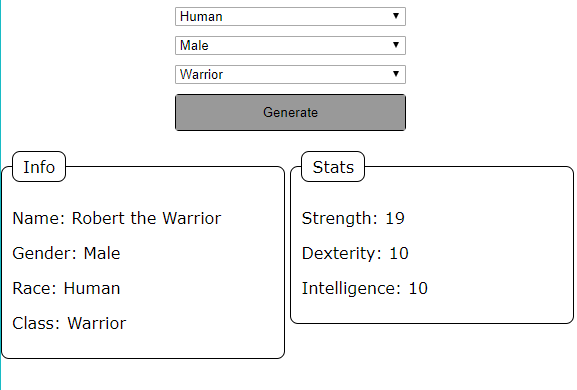
Task: Click the Race: Human line
Action: [66, 288]
